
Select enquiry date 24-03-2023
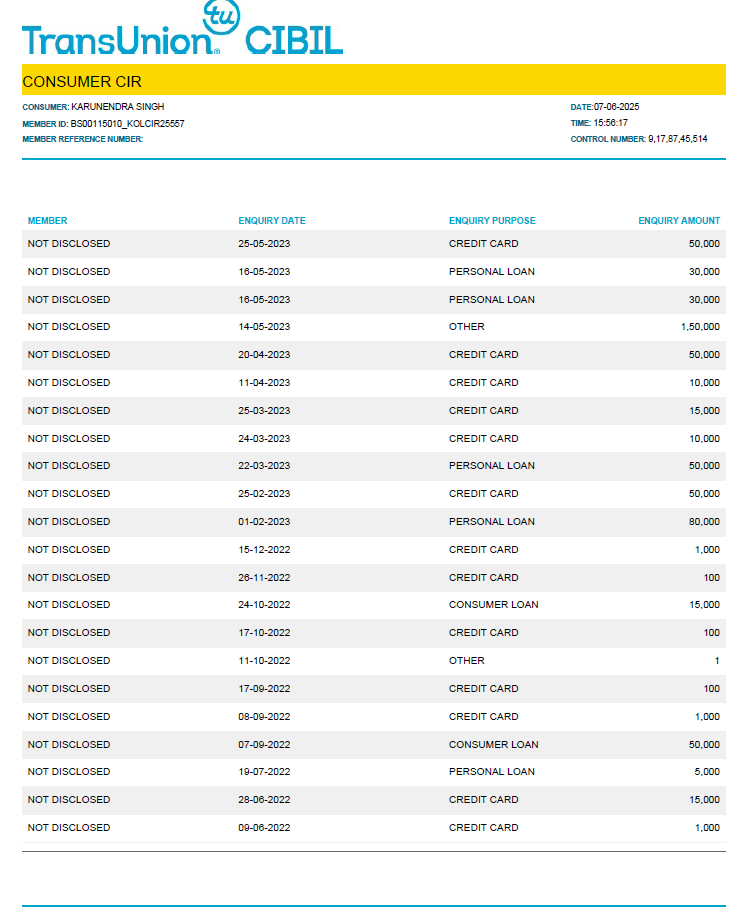(x=264, y=439)
